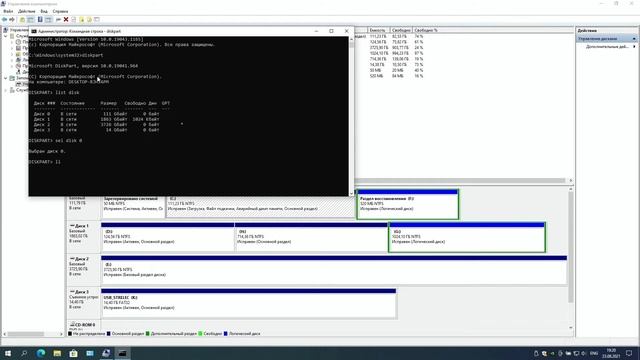Open Help via the blue question-mark toolbar icon

pyautogui.click(x=40, y=20)
